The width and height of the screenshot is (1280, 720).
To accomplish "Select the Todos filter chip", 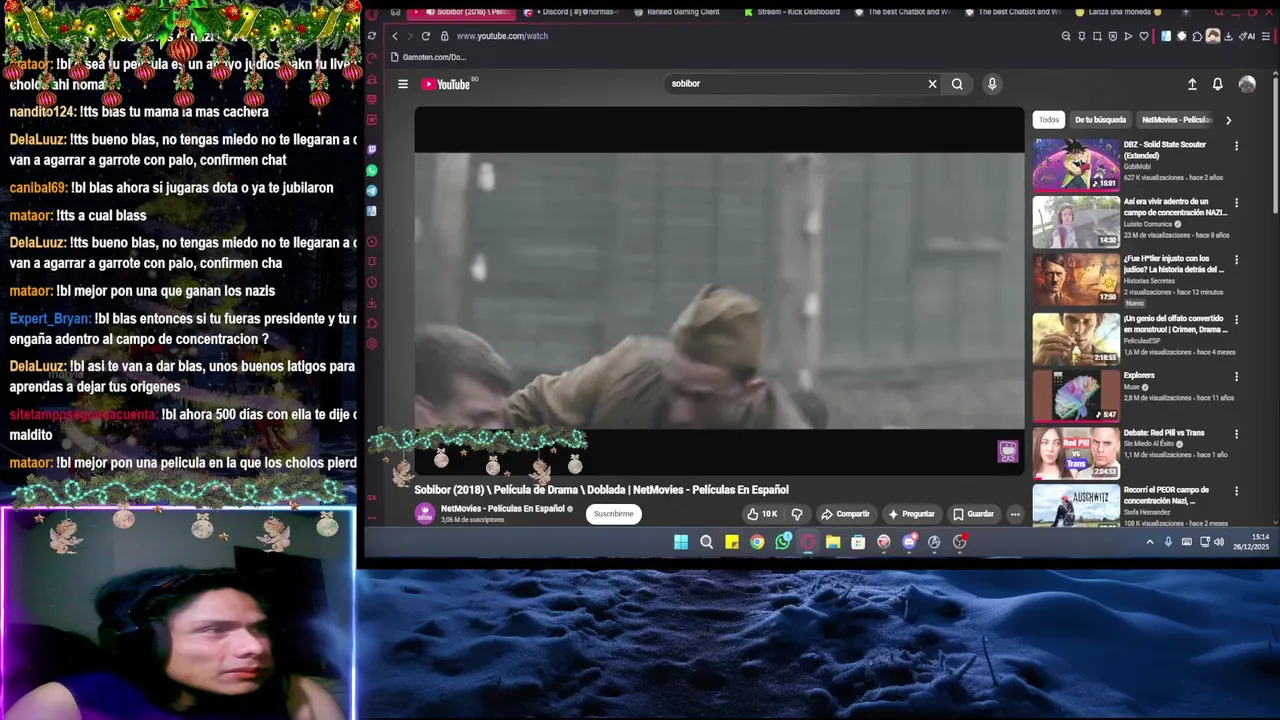I will [x=1049, y=120].
